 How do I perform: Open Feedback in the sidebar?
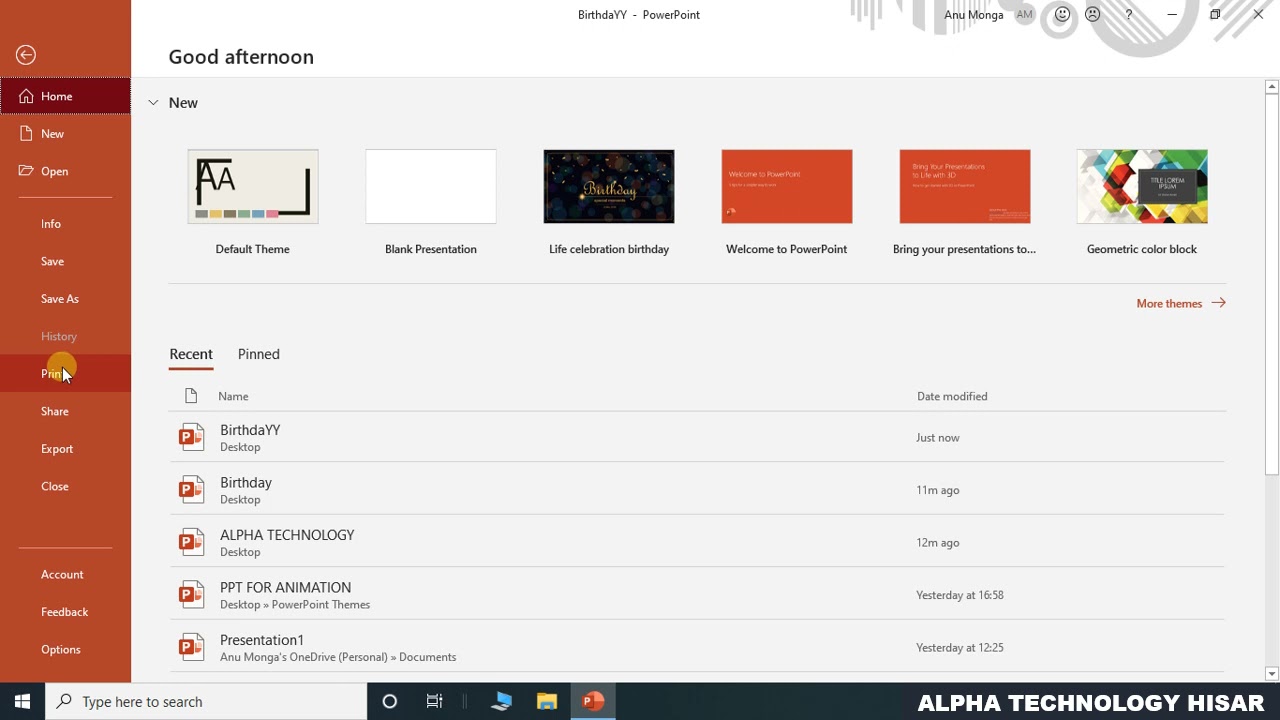click(65, 612)
